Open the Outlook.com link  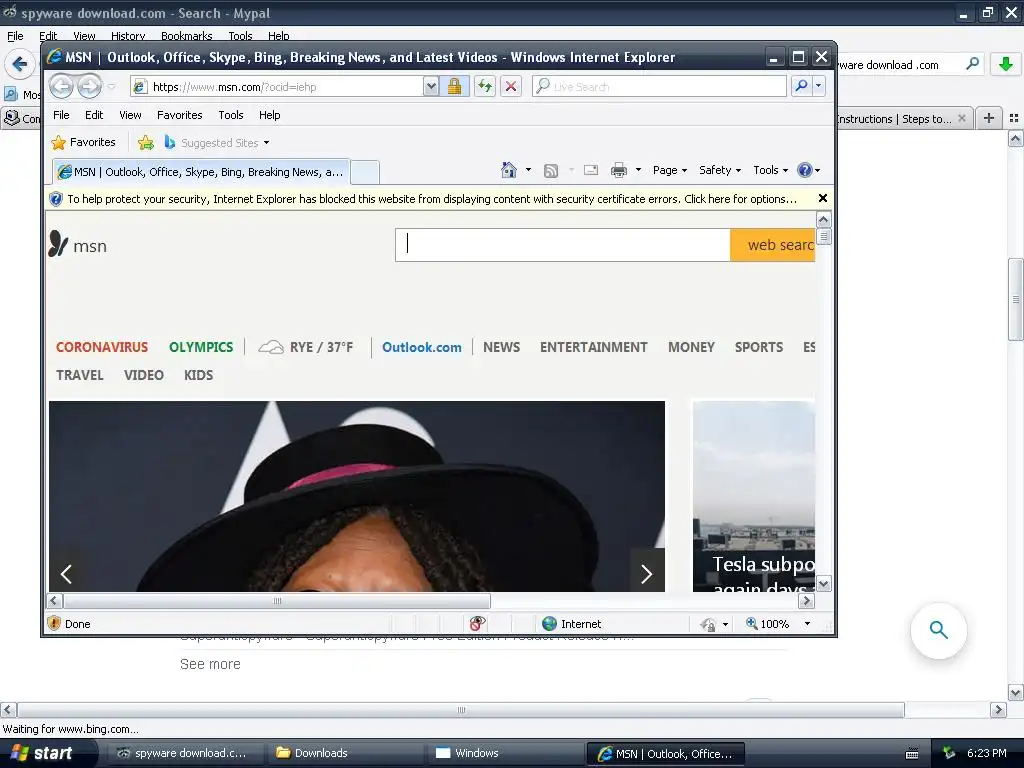point(422,347)
